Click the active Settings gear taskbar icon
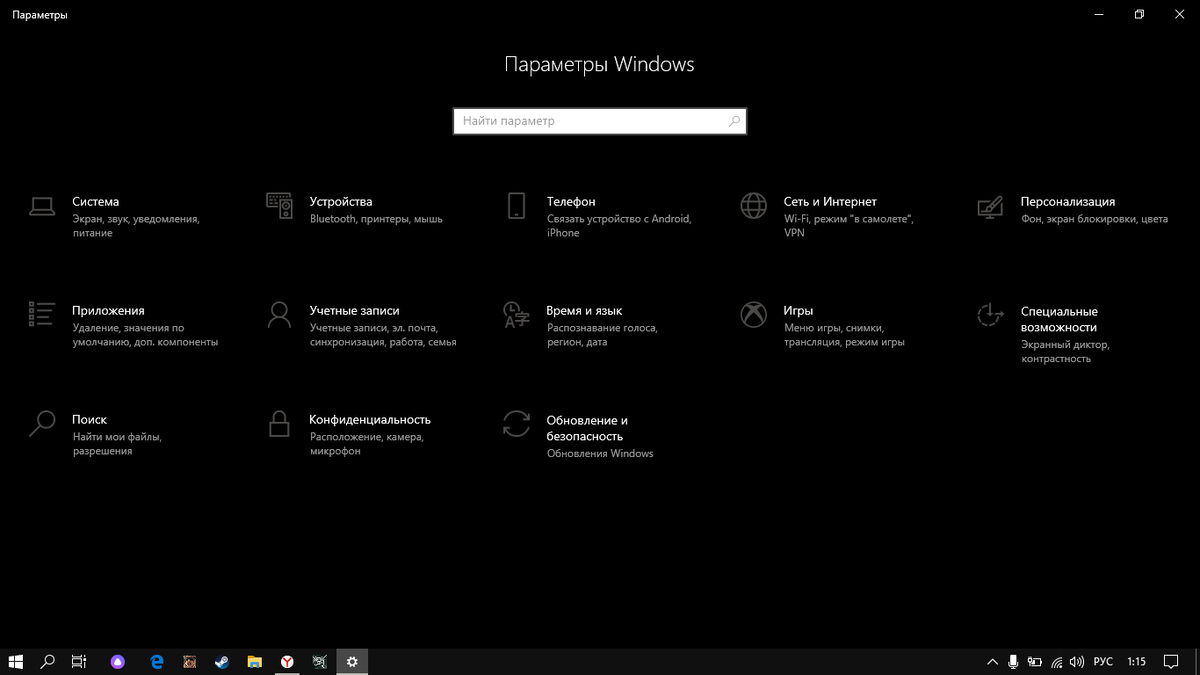This screenshot has height=675, width=1200. tap(352, 661)
